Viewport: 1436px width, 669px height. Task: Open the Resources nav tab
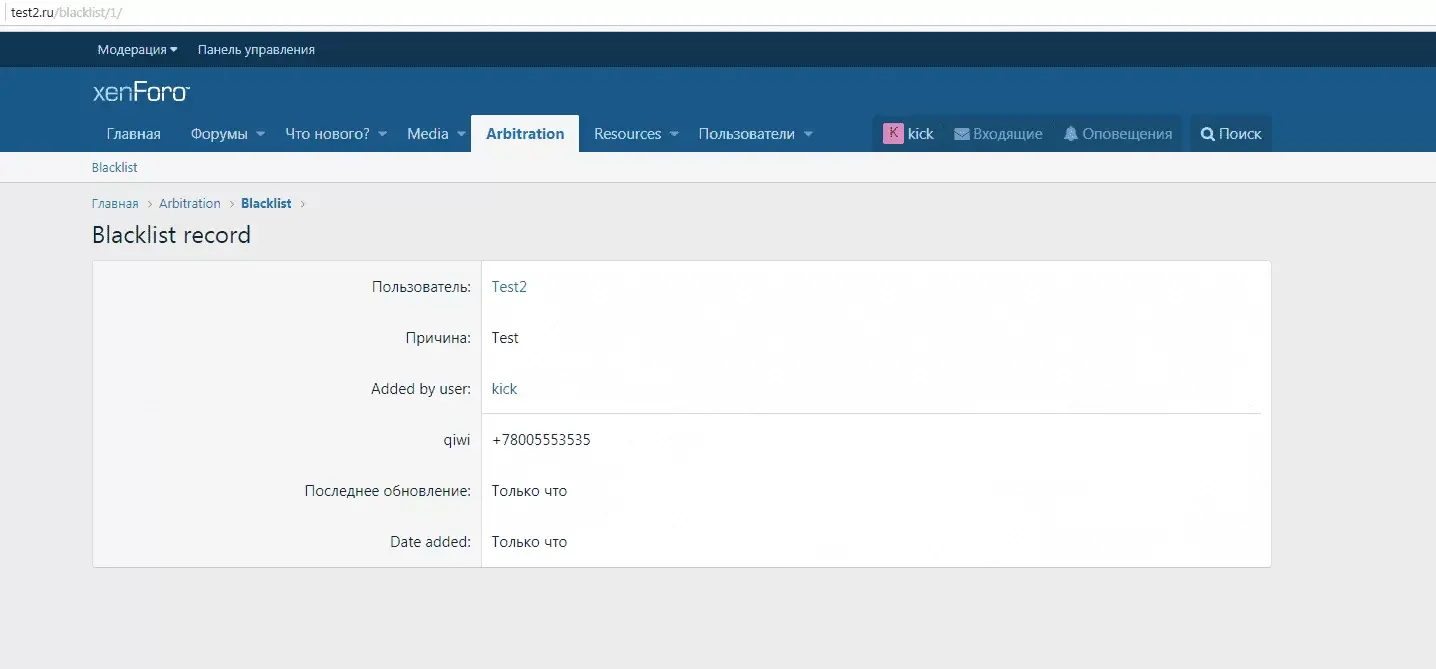(x=627, y=134)
